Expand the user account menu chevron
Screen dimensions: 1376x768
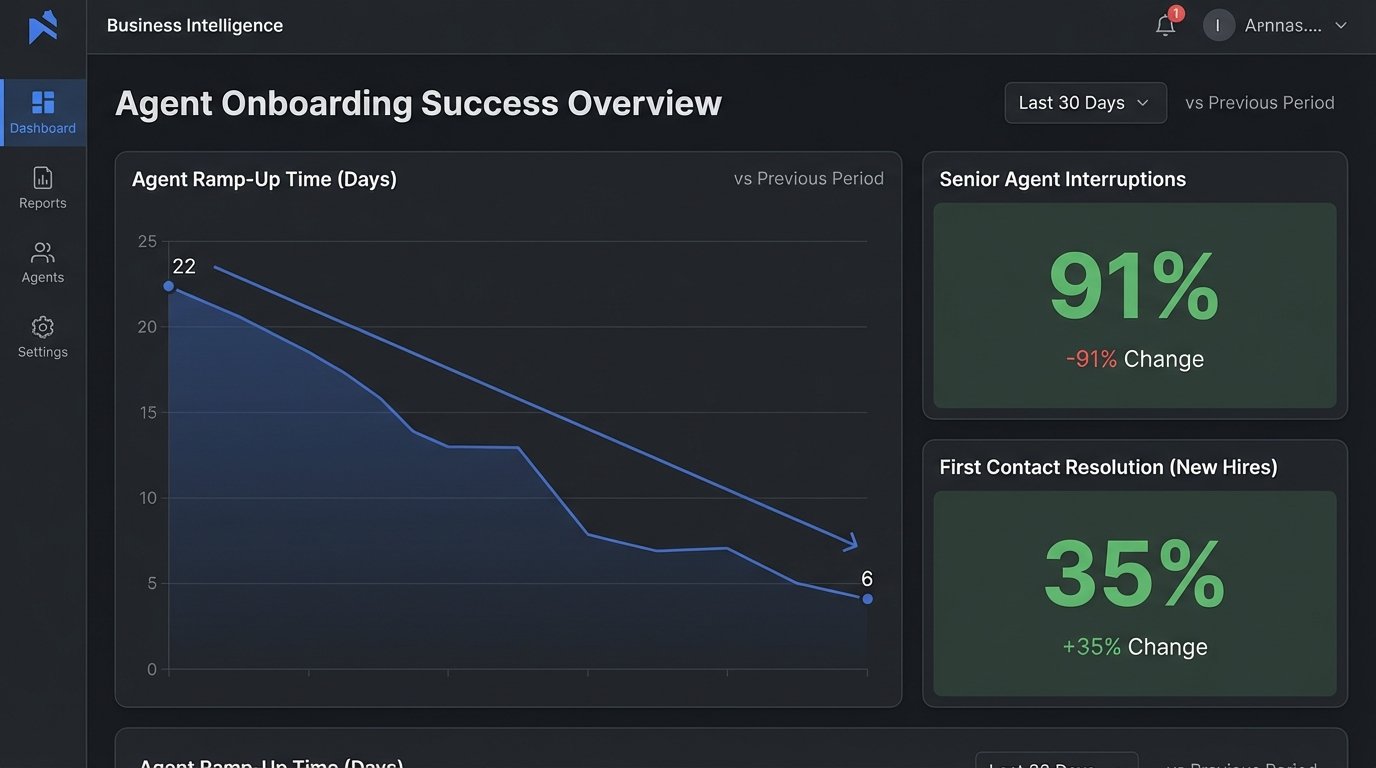pos(1340,25)
